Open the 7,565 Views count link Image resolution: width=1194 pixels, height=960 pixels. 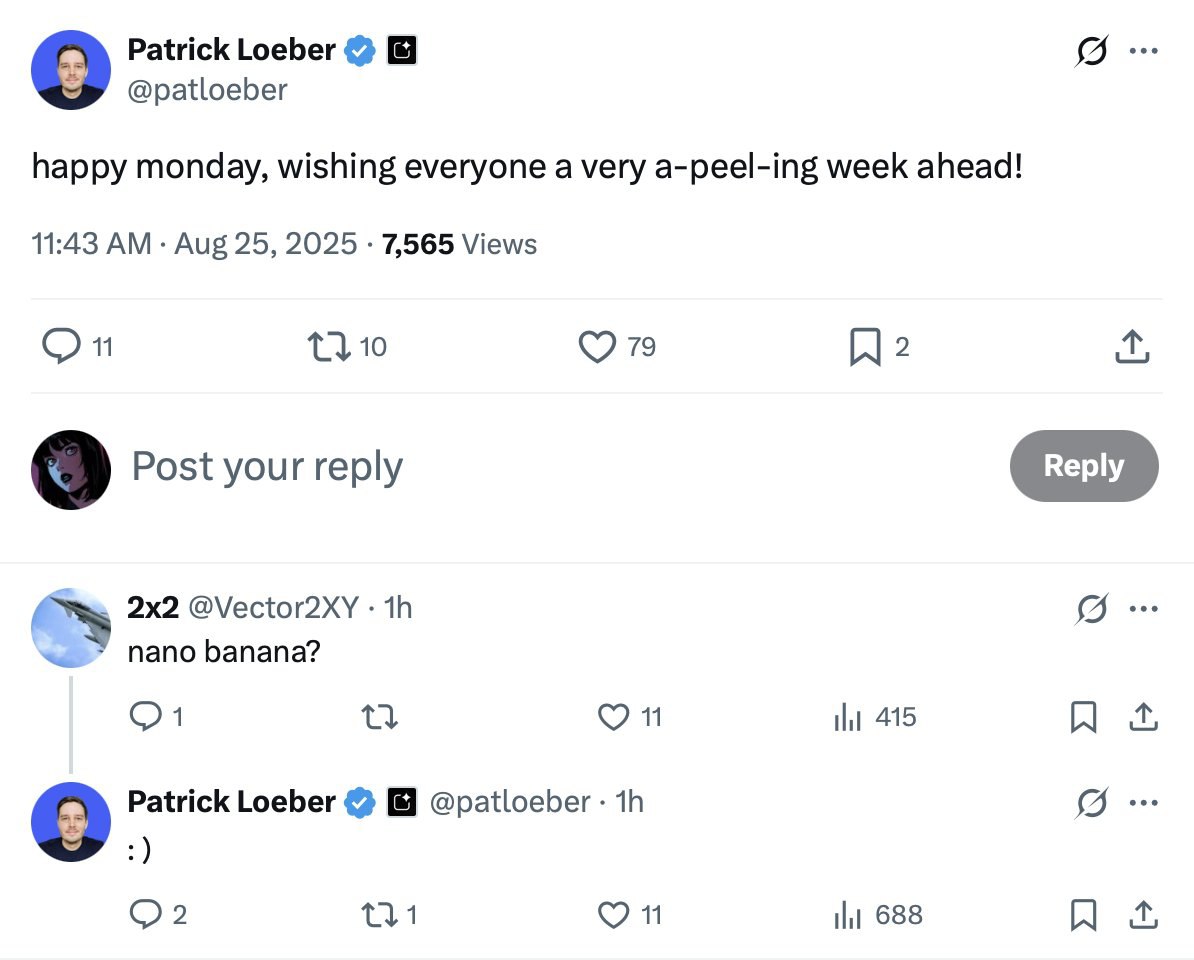pos(459,244)
